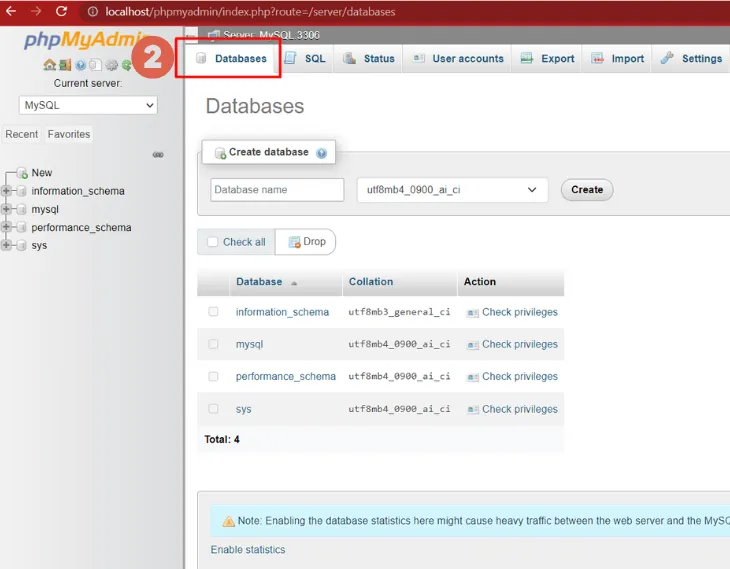
Task: Sort by the Collation column header
Action: 371,282
